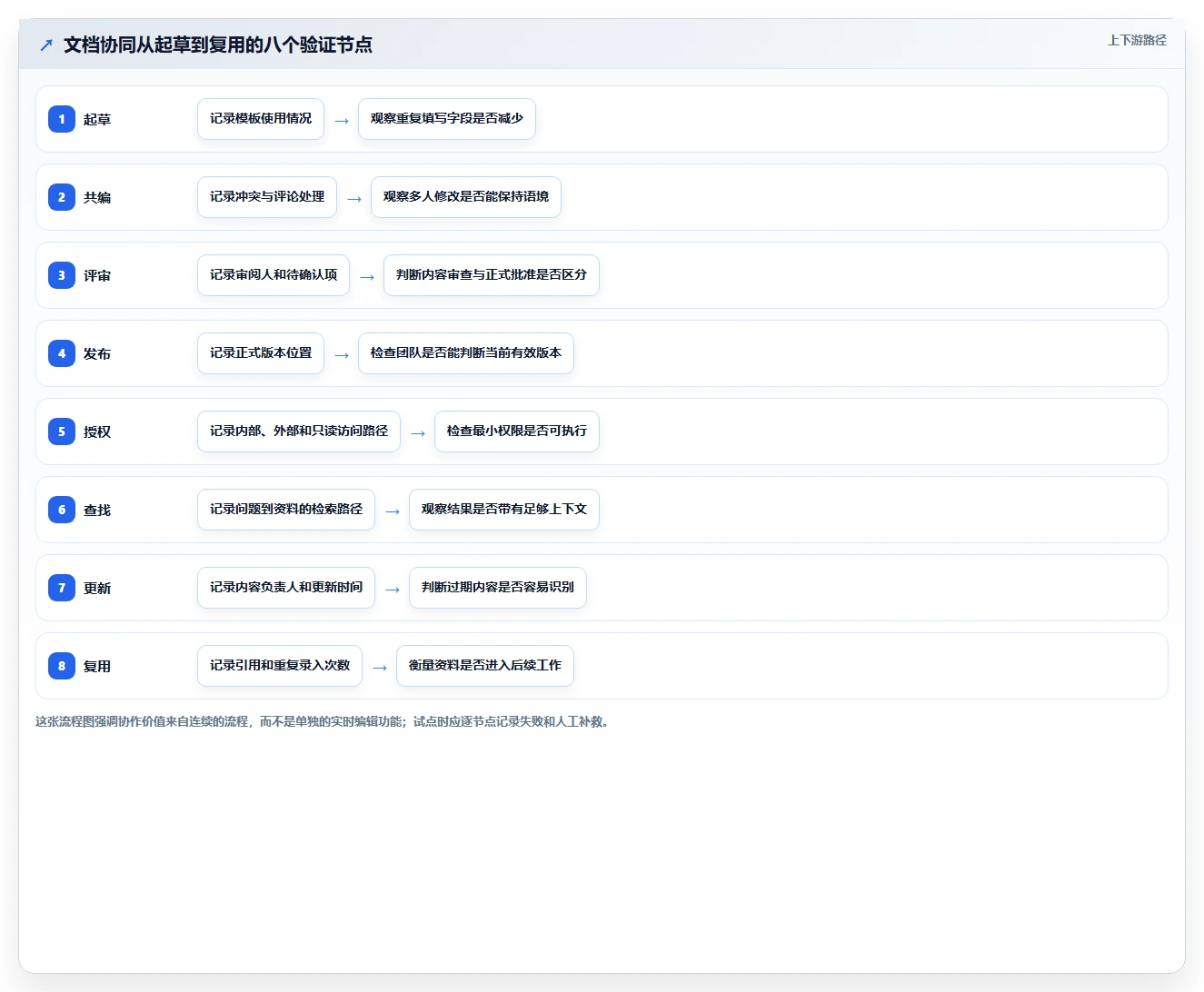This screenshot has width=1204, height=992.
Task: Click the arrow after 记录正式版本位置
Action: tap(342, 354)
